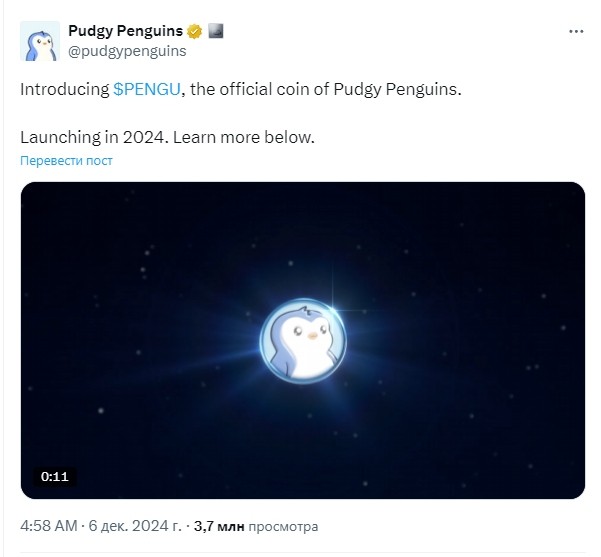Screen dimensions: 601x557
Task: Open the $PENGU cashtag link
Action: [x=147, y=89]
